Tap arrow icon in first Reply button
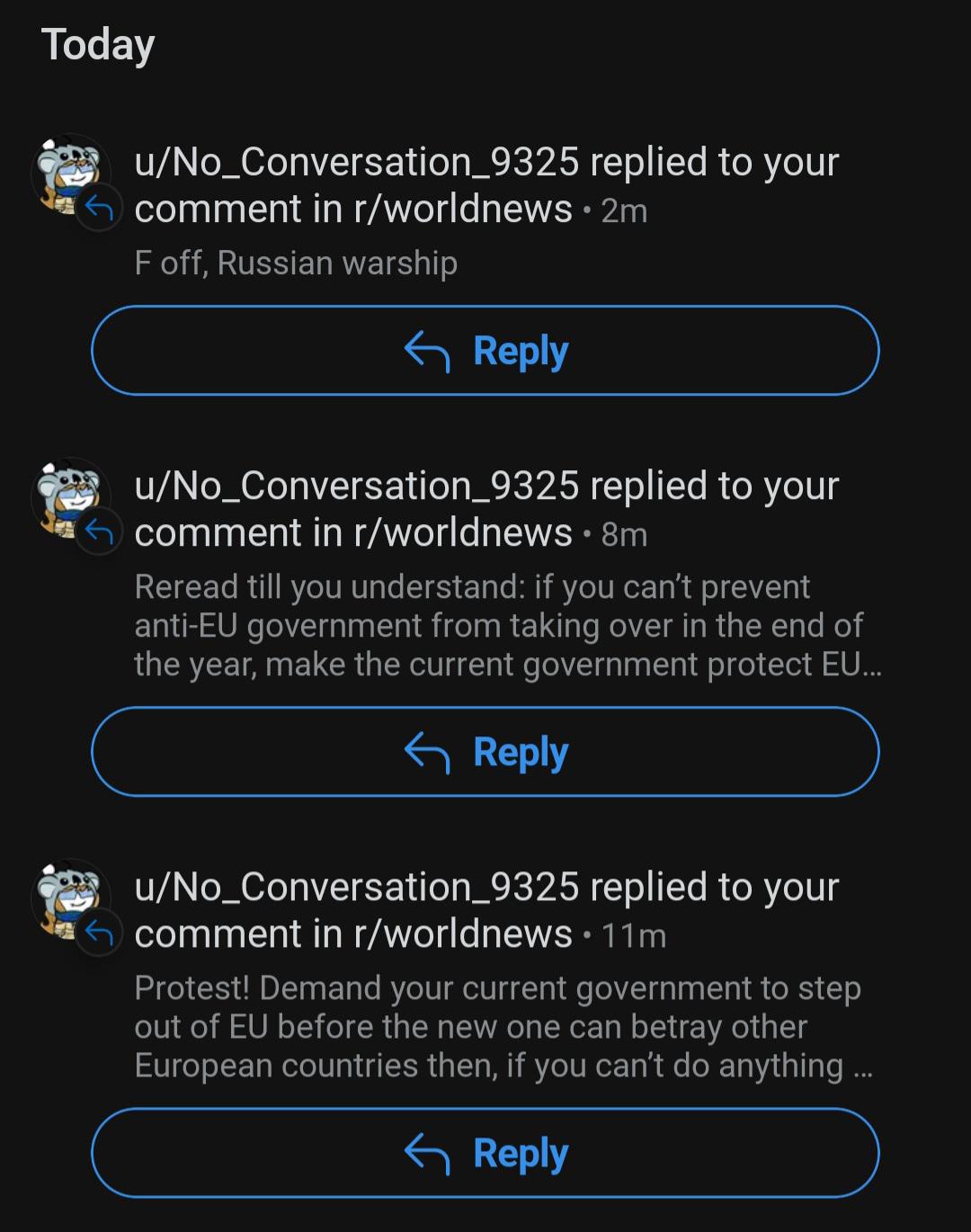This screenshot has height=1232, width=971. [427, 351]
